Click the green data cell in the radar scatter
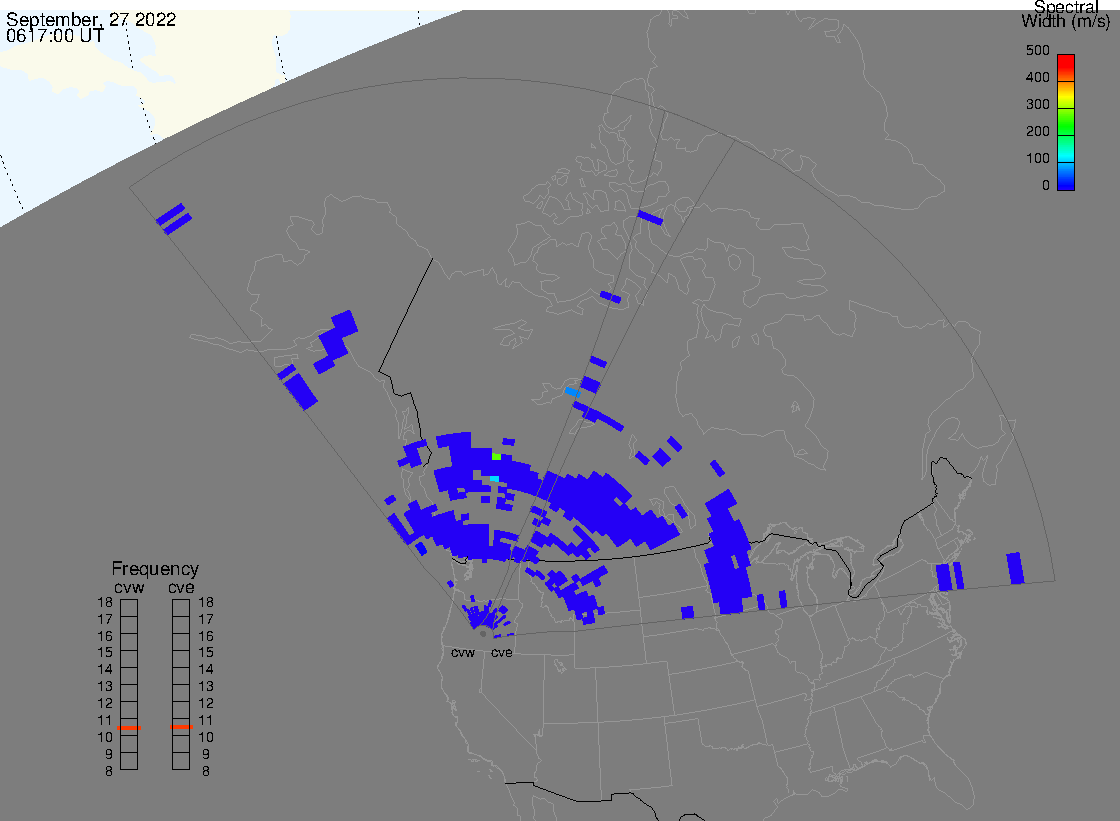Viewport: 1120px width, 821px height. click(496, 456)
